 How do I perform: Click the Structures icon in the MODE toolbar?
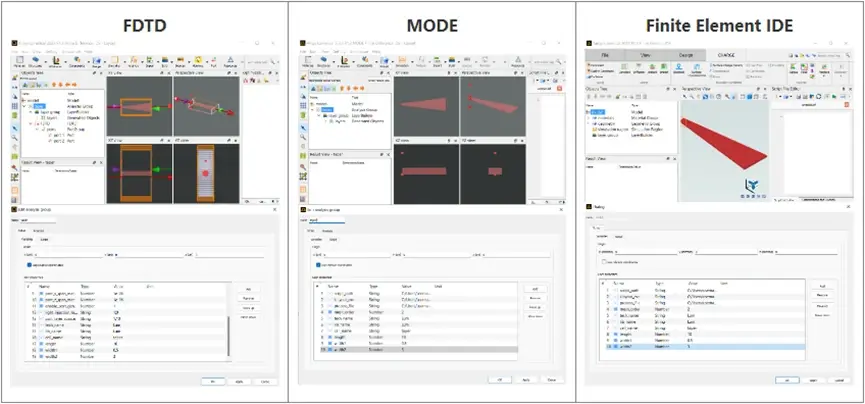pos(324,62)
